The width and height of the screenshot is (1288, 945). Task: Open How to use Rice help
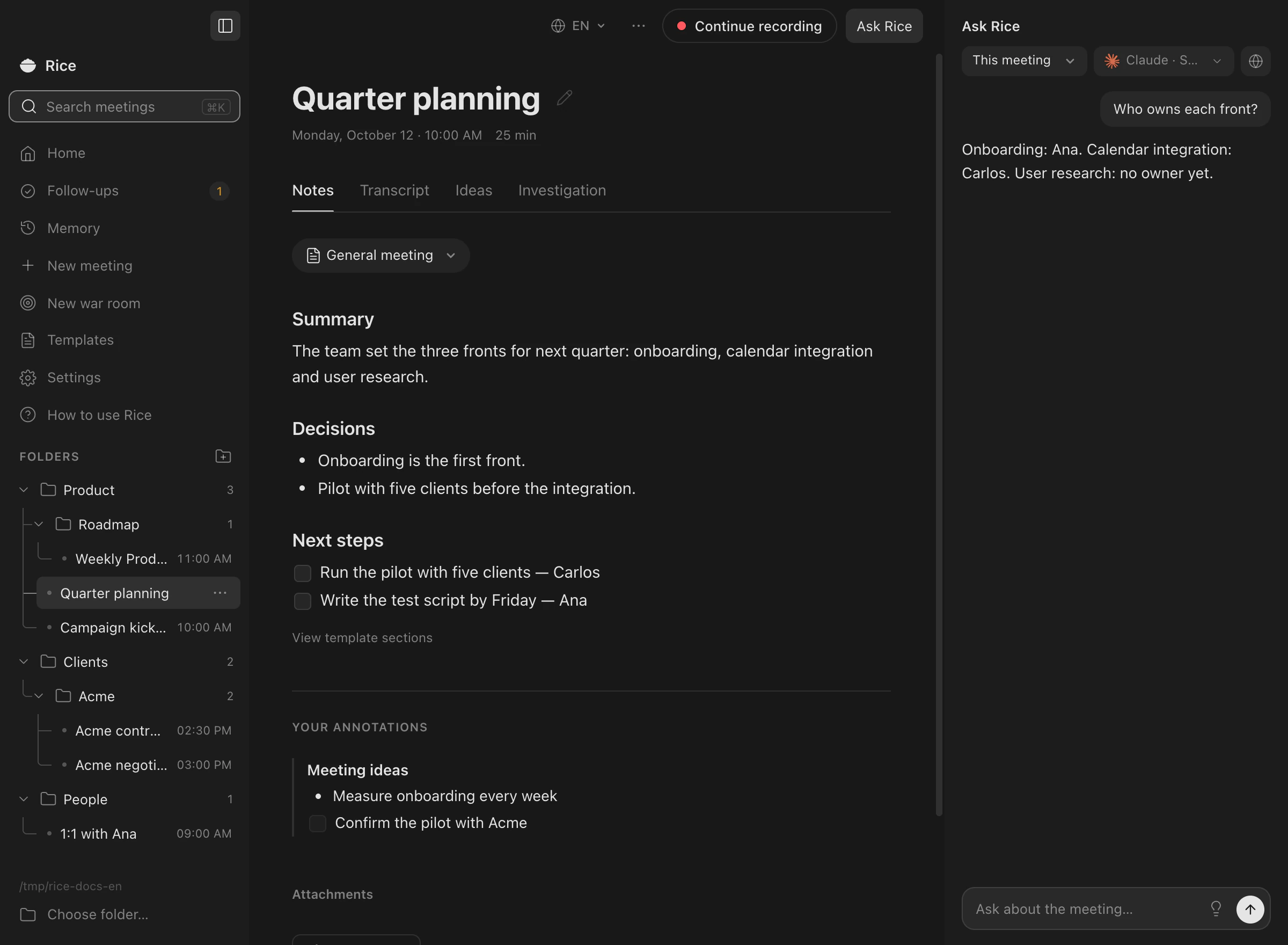(x=124, y=415)
